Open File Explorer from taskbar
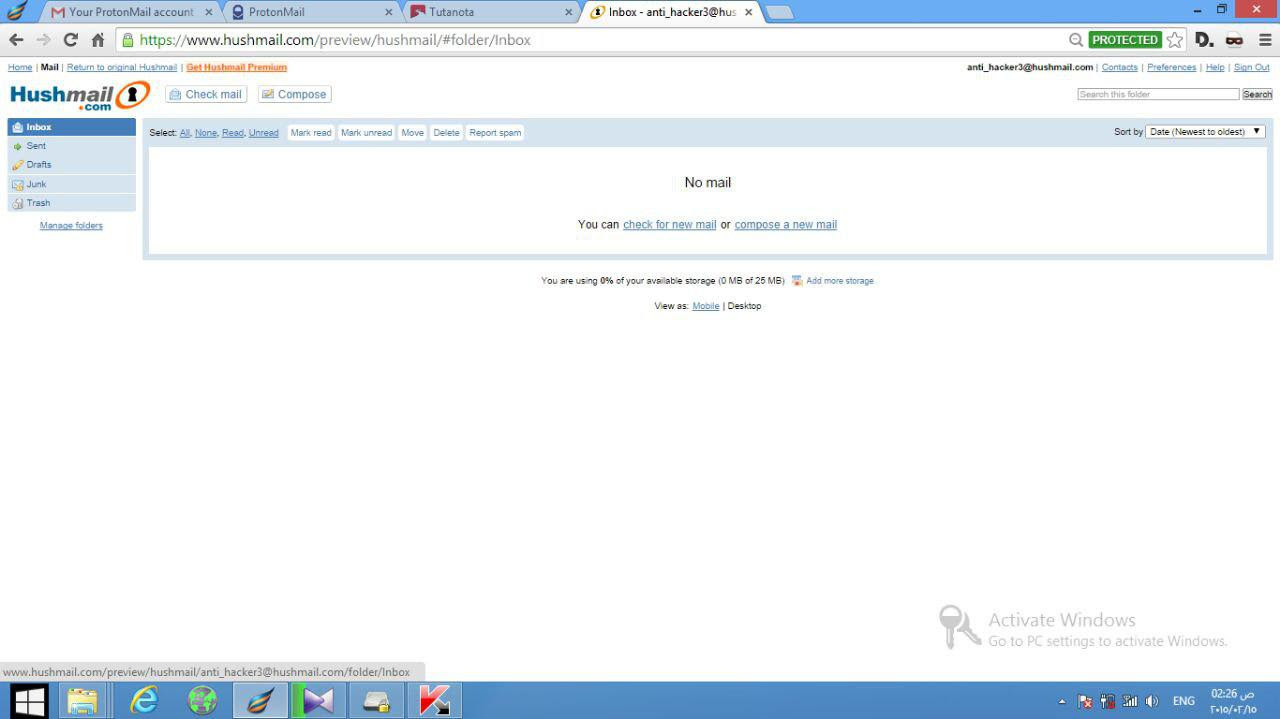 [x=83, y=701]
